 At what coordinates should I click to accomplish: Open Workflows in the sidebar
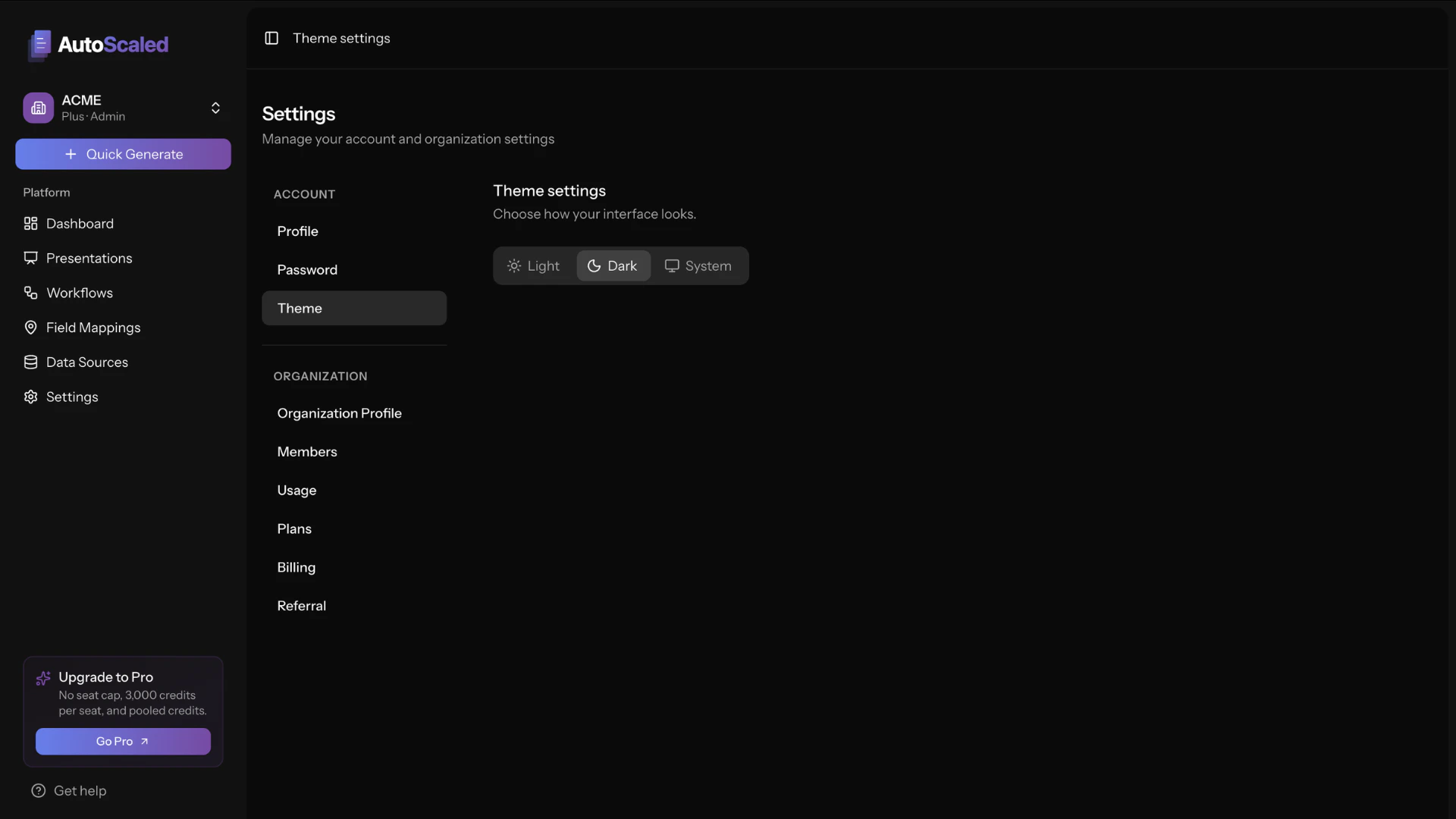(x=78, y=293)
